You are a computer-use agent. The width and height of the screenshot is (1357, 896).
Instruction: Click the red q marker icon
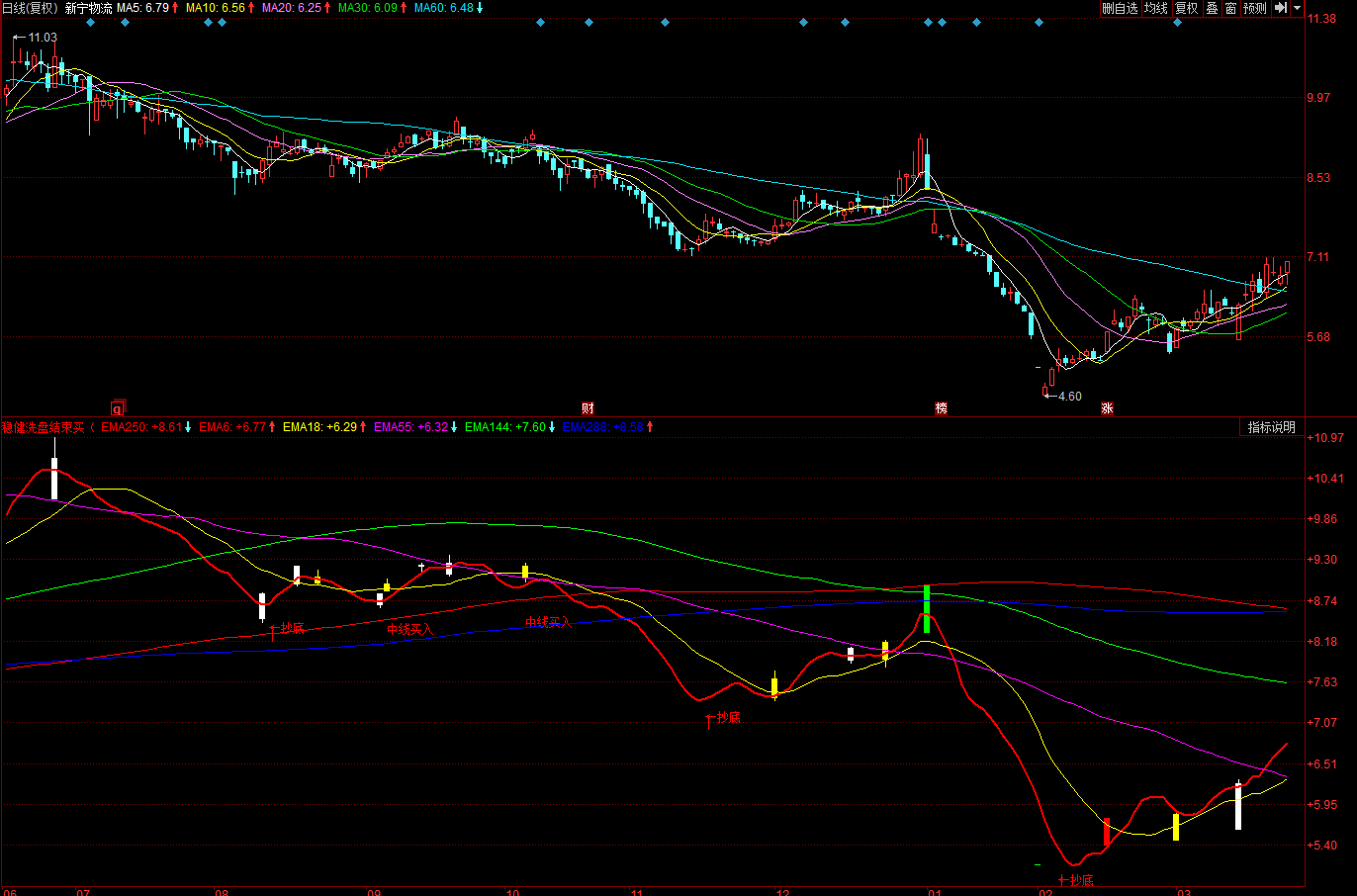click(x=117, y=408)
